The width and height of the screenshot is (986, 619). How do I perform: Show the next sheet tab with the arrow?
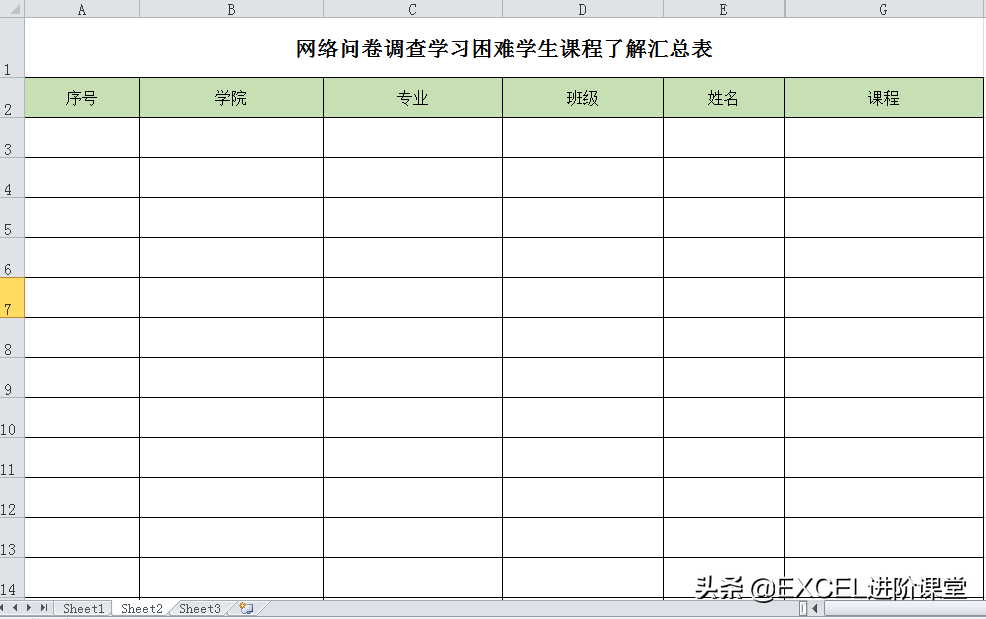pyautogui.click(x=29, y=608)
